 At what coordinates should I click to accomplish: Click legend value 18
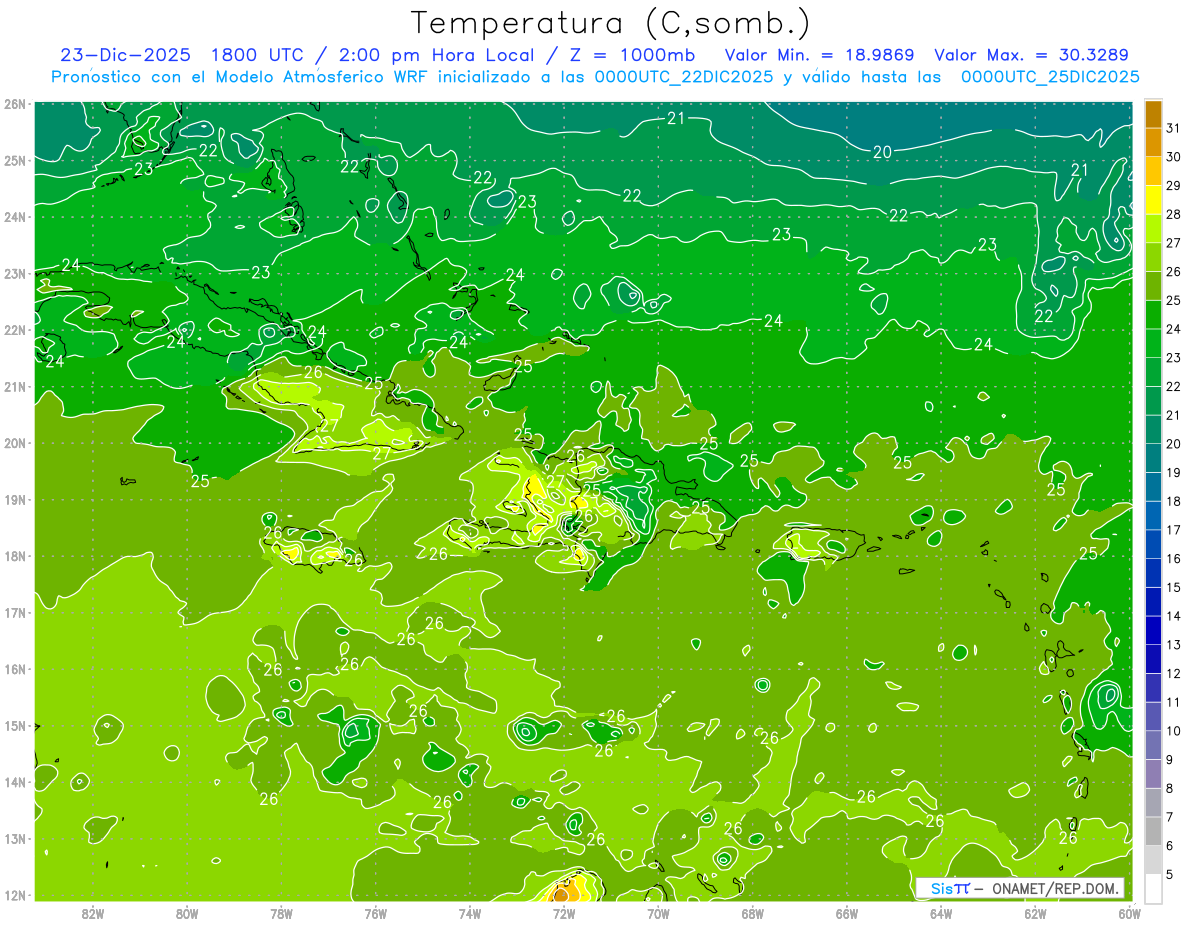click(x=1174, y=501)
